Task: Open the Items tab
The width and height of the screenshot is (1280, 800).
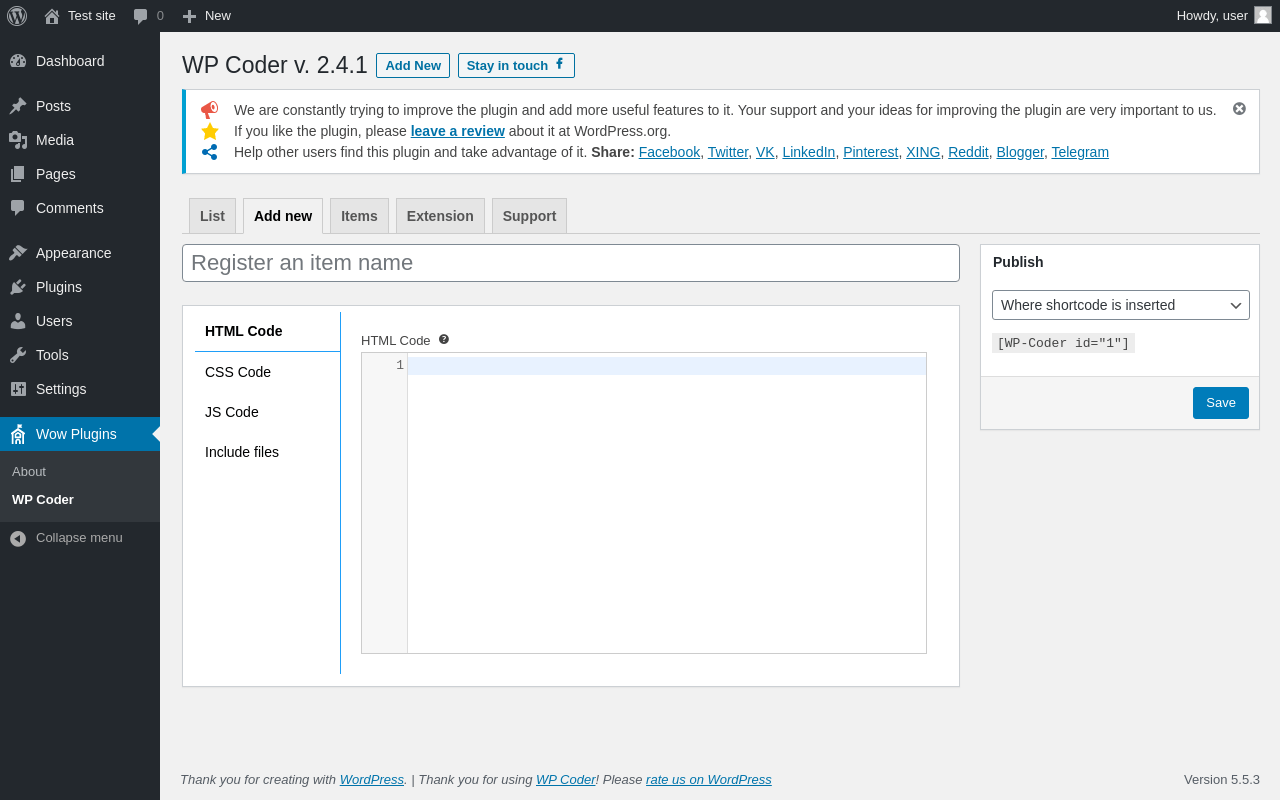Action: tap(359, 216)
